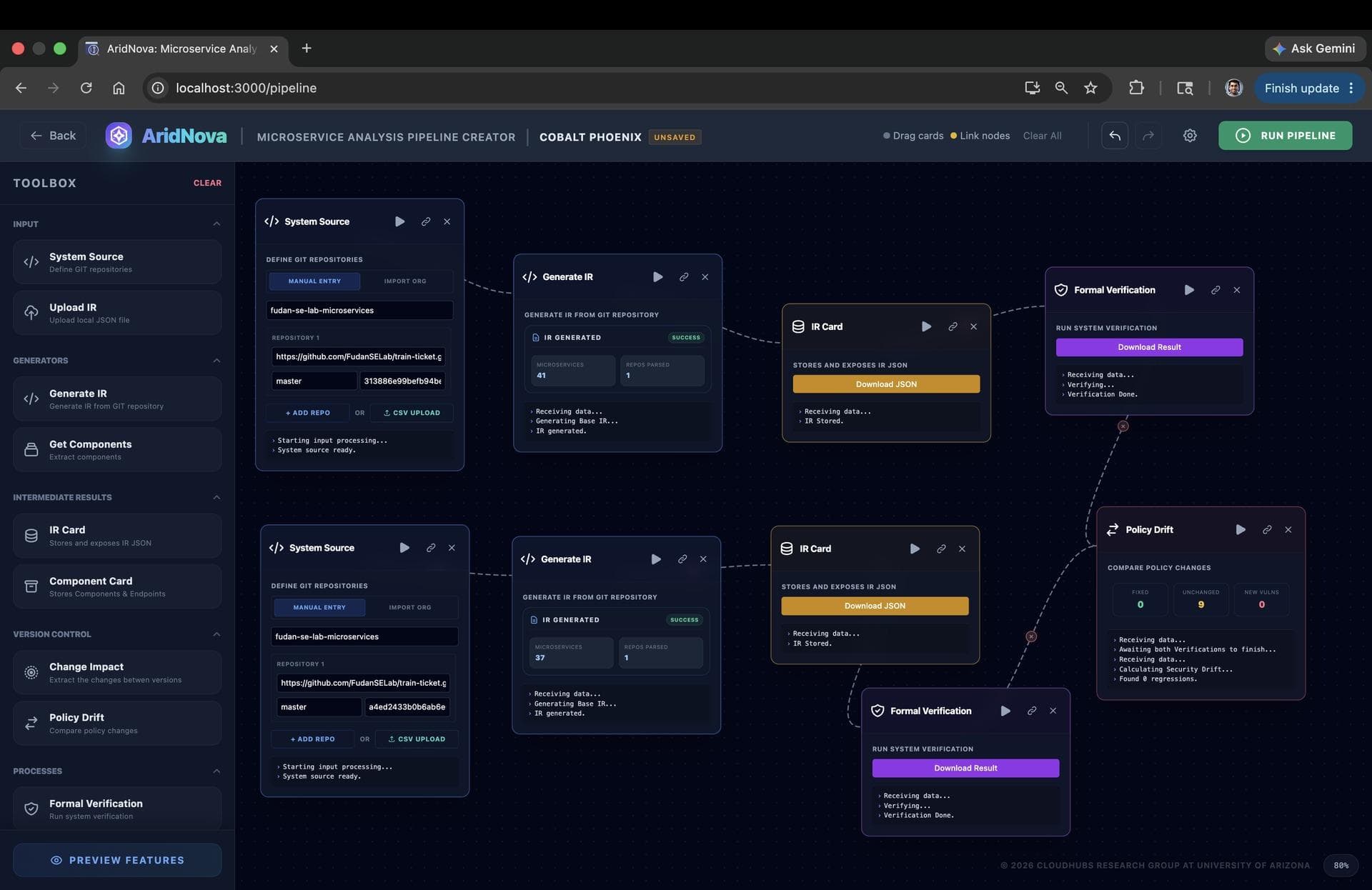
Task: Remove the top IR Card with X
Action: click(973, 326)
